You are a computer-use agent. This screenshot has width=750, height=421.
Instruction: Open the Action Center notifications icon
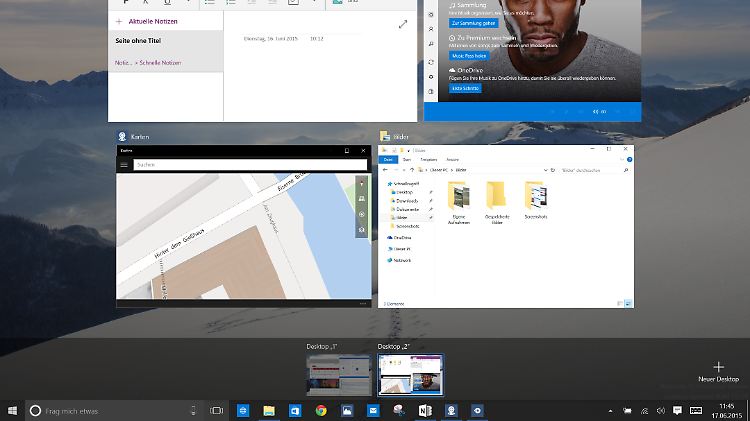pyautogui.click(x=677, y=410)
